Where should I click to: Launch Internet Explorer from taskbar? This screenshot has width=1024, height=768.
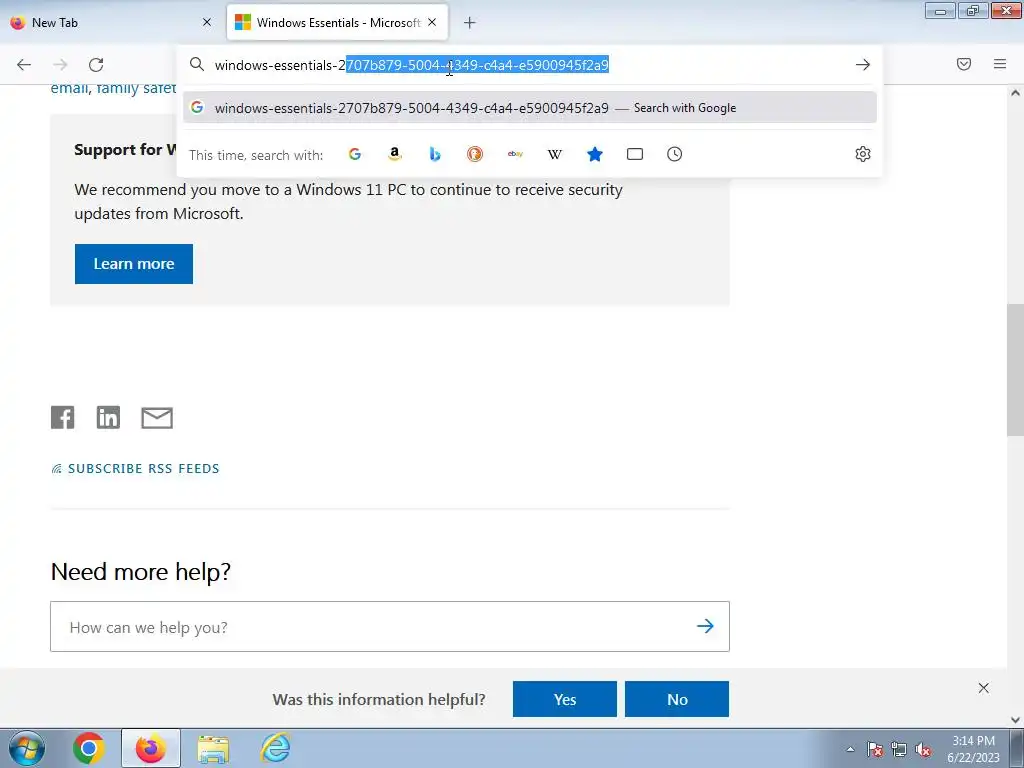click(x=276, y=748)
